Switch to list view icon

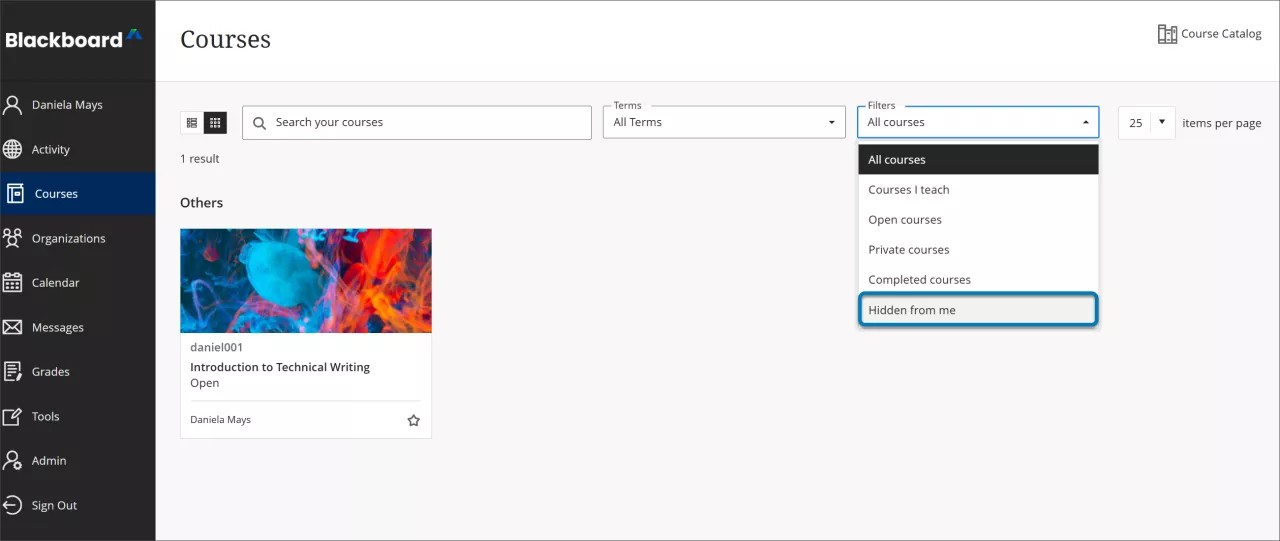click(x=192, y=123)
